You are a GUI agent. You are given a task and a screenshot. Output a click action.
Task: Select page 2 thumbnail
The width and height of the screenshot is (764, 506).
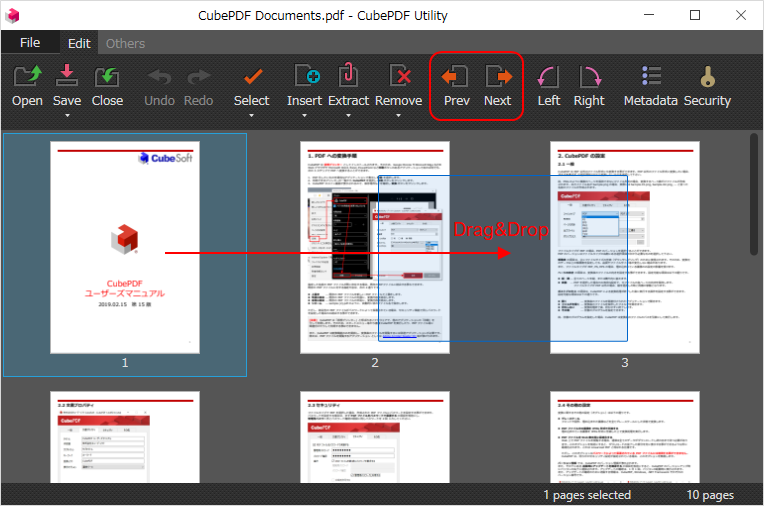pos(375,248)
